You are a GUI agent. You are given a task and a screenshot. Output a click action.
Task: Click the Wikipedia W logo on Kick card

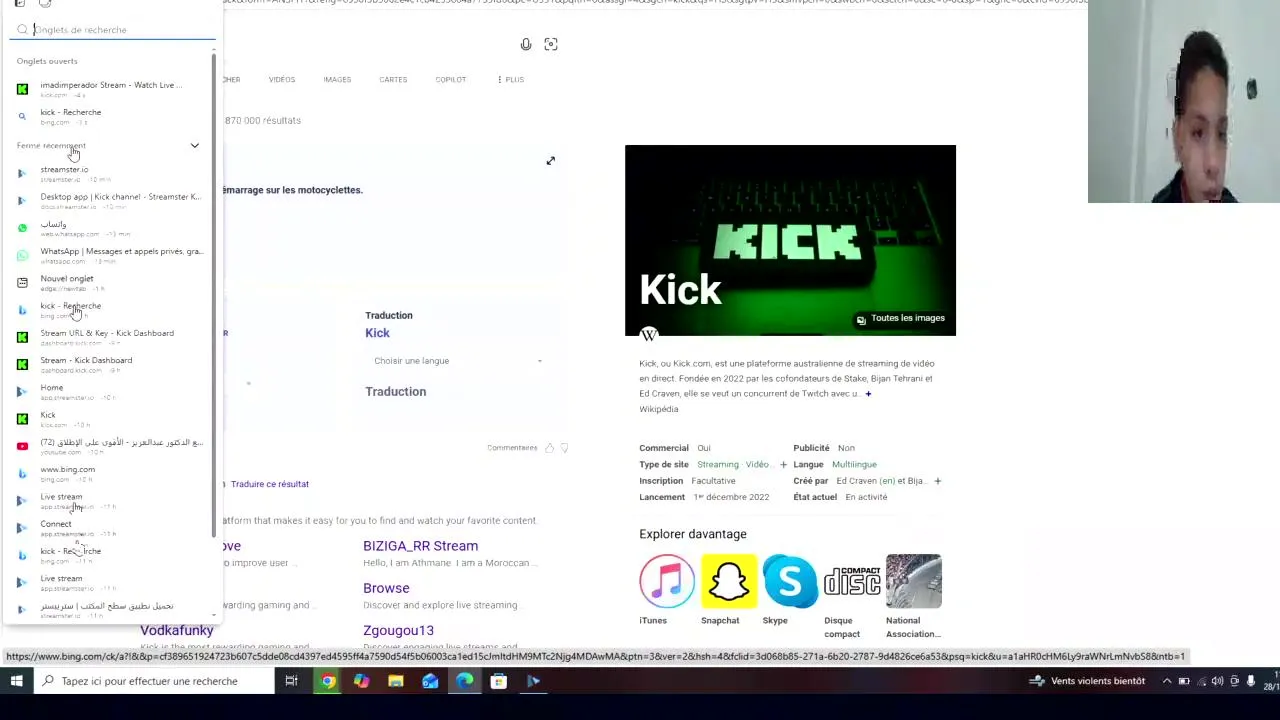(x=649, y=335)
